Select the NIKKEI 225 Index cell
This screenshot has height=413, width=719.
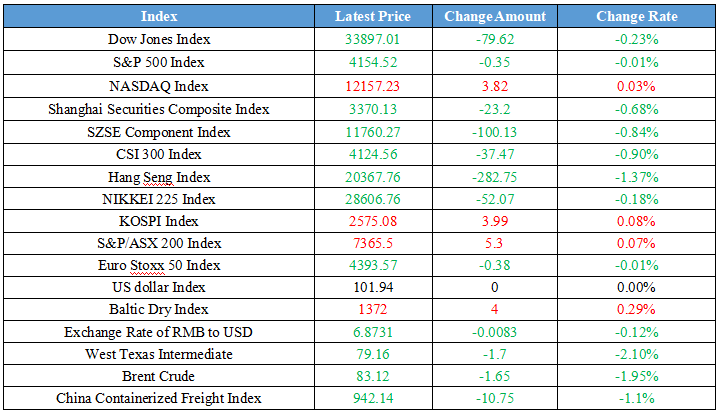point(160,199)
